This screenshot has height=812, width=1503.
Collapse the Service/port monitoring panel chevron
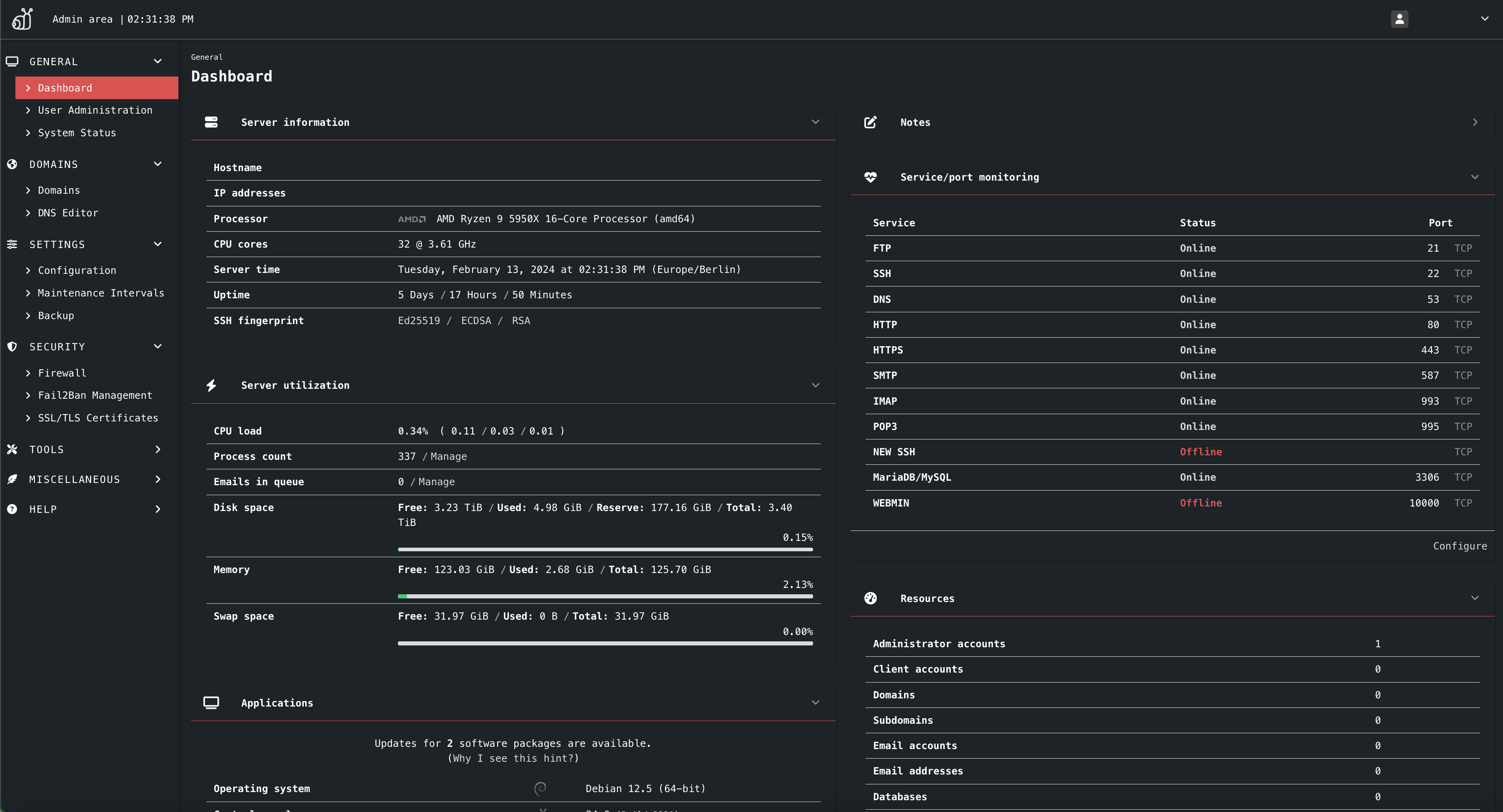pyautogui.click(x=1474, y=177)
